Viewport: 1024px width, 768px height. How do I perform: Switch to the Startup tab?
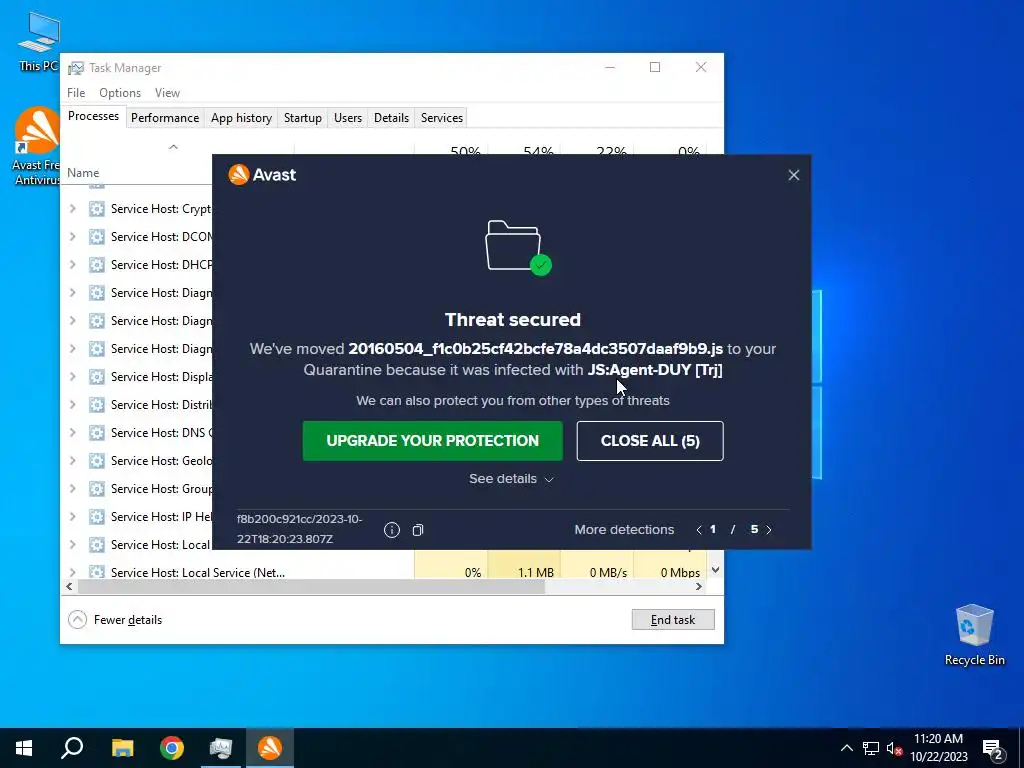(302, 118)
